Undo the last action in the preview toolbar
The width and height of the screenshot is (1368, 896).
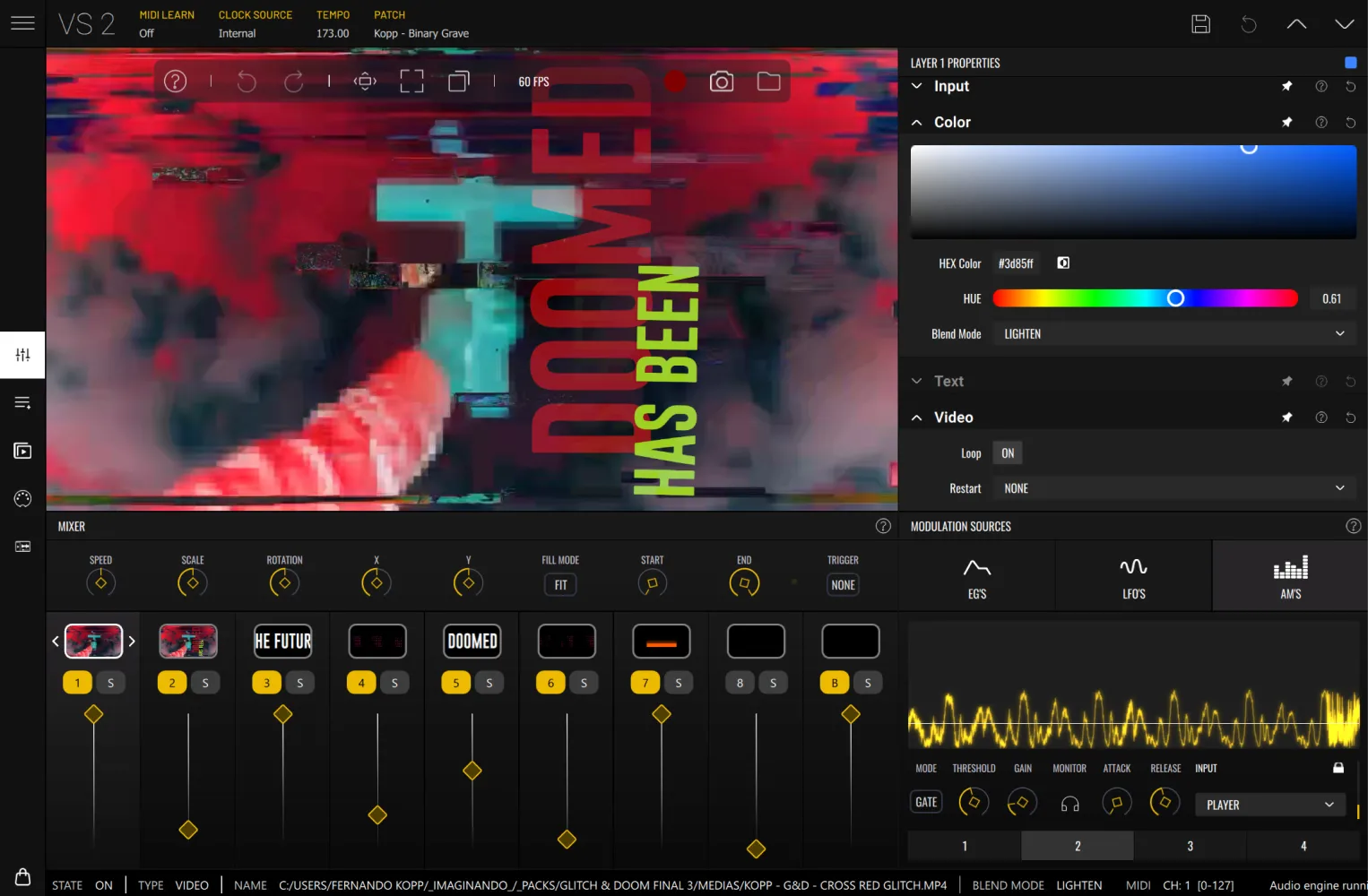[x=247, y=81]
